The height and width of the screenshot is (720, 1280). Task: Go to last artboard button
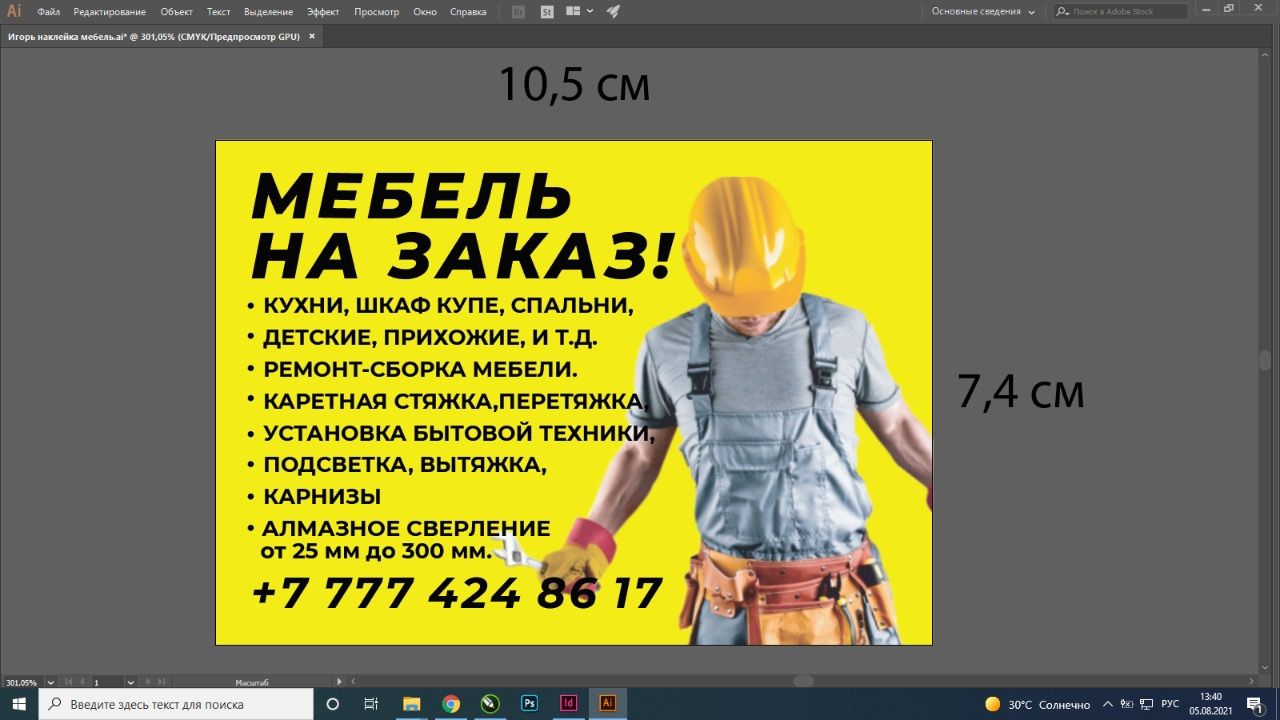164,682
